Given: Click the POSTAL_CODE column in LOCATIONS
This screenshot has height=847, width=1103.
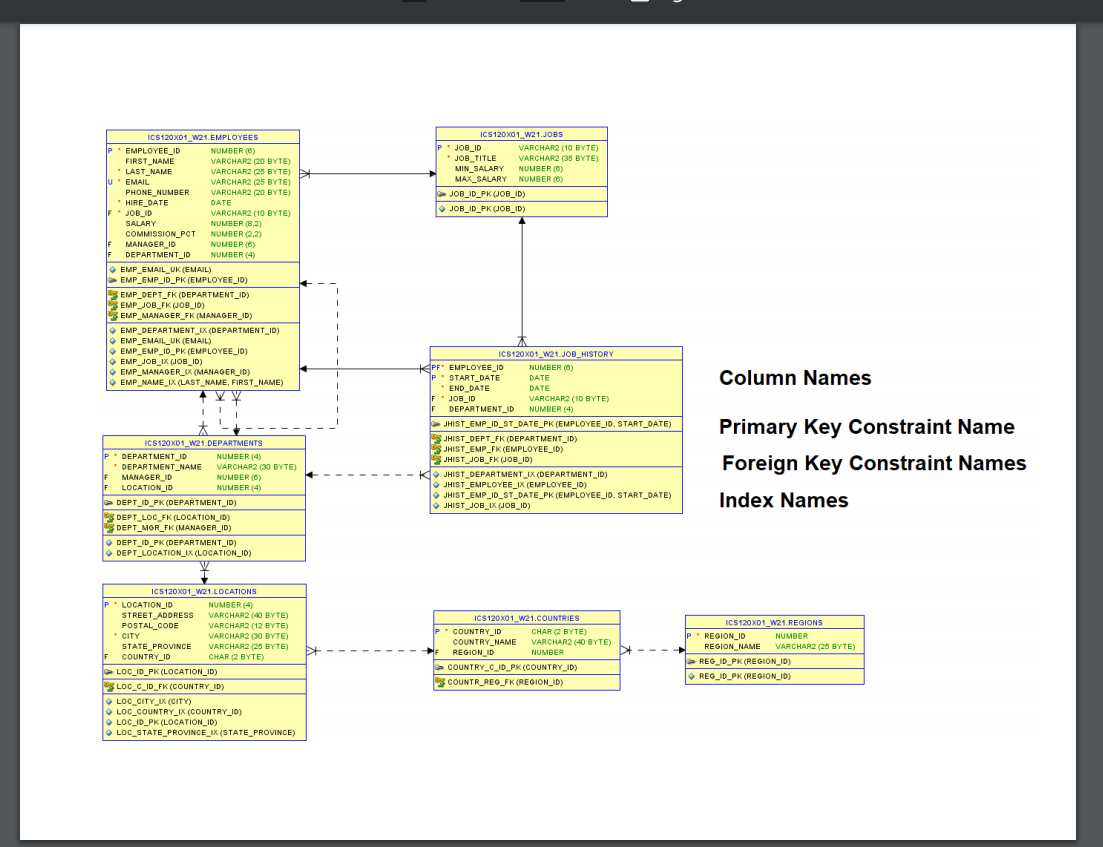Looking at the screenshot, I should 150,626.
